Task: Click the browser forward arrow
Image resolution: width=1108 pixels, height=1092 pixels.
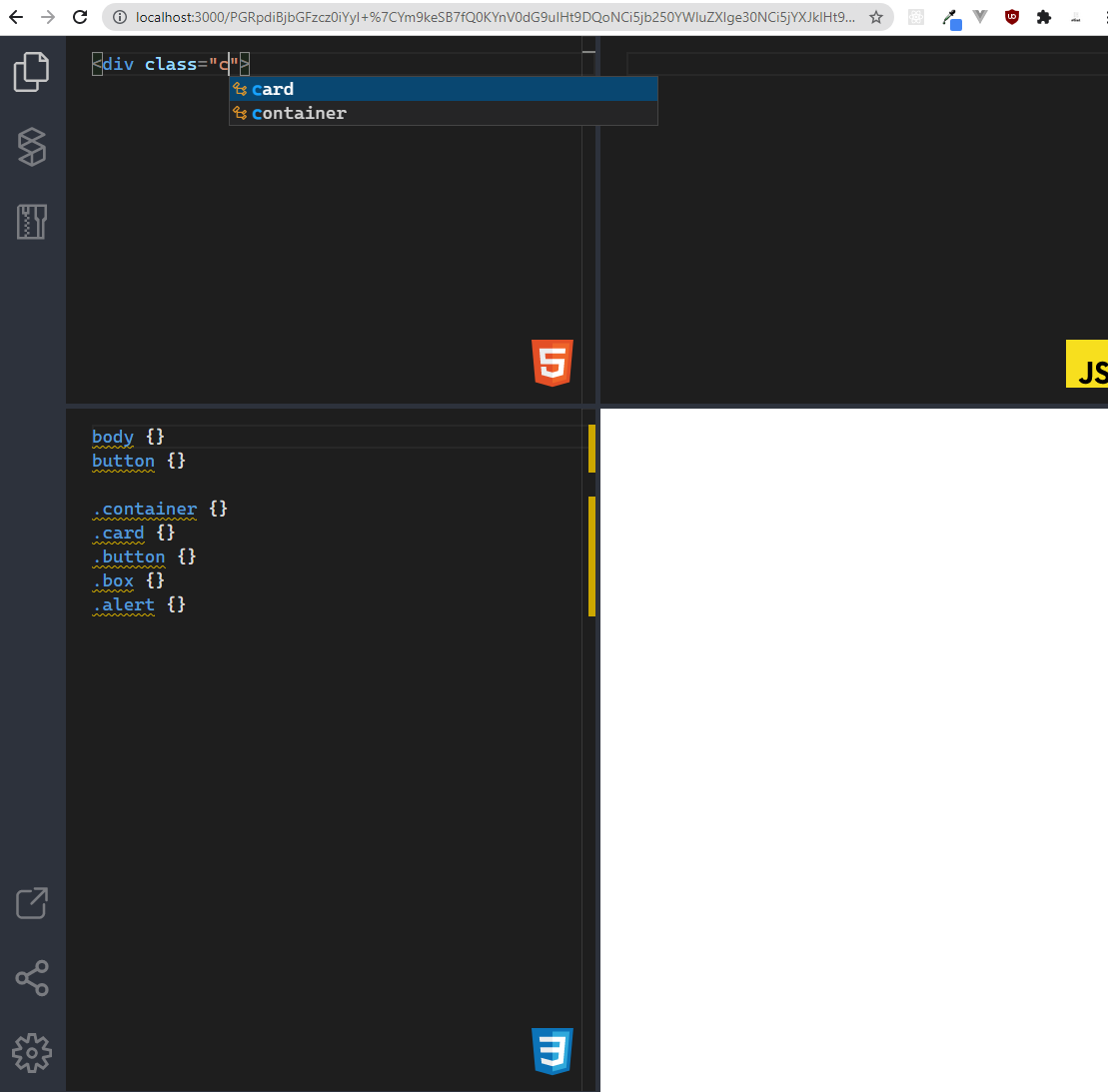Action: tap(48, 17)
